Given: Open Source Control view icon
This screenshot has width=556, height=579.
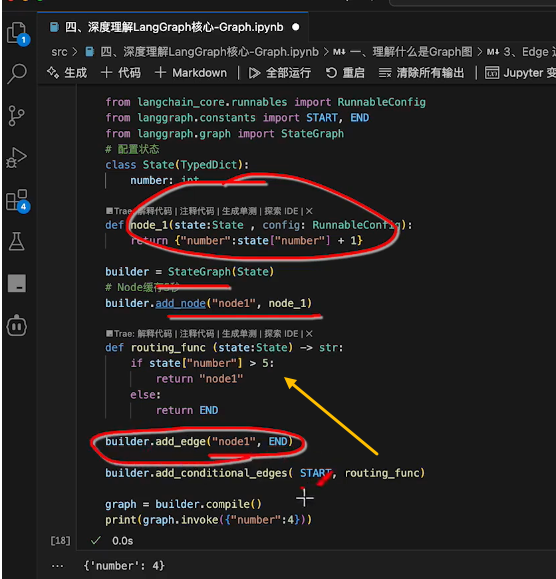Looking at the screenshot, I should [16, 116].
